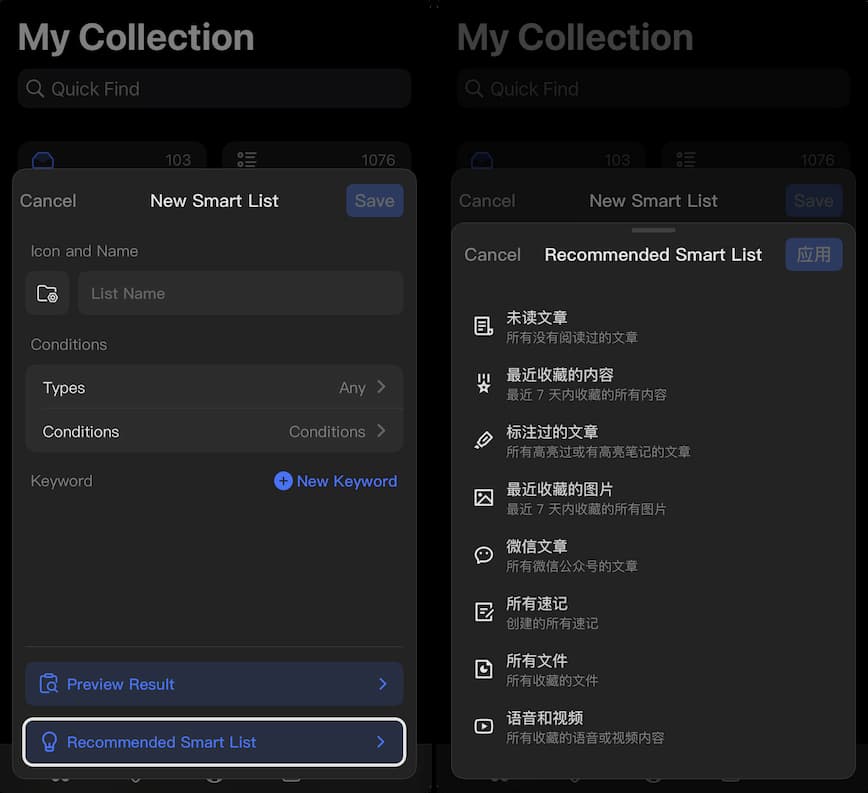Select the 最近收藏的内容 recommended list icon

click(x=483, y=382)
